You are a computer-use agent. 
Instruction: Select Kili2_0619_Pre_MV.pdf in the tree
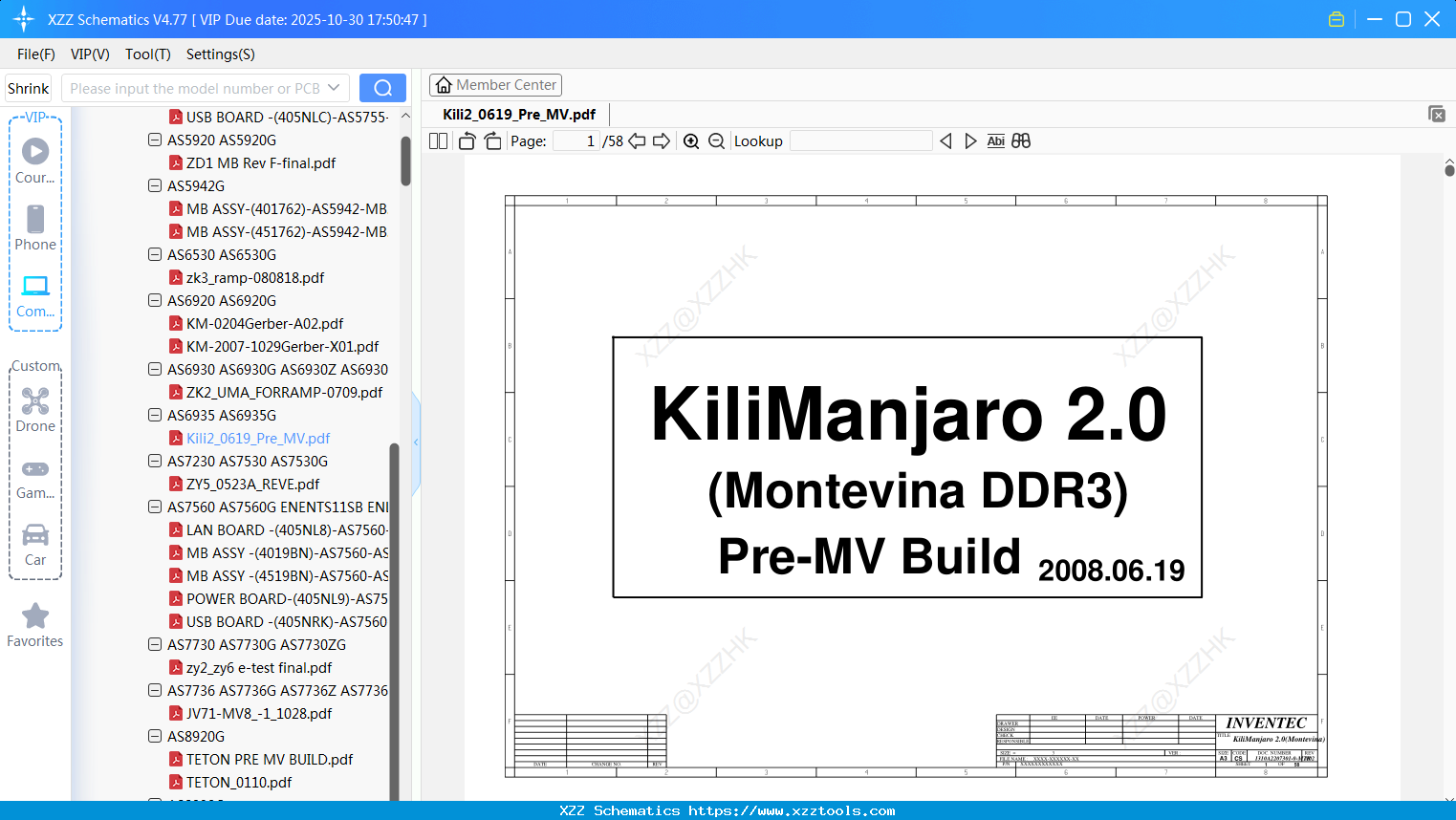point(258,439)
